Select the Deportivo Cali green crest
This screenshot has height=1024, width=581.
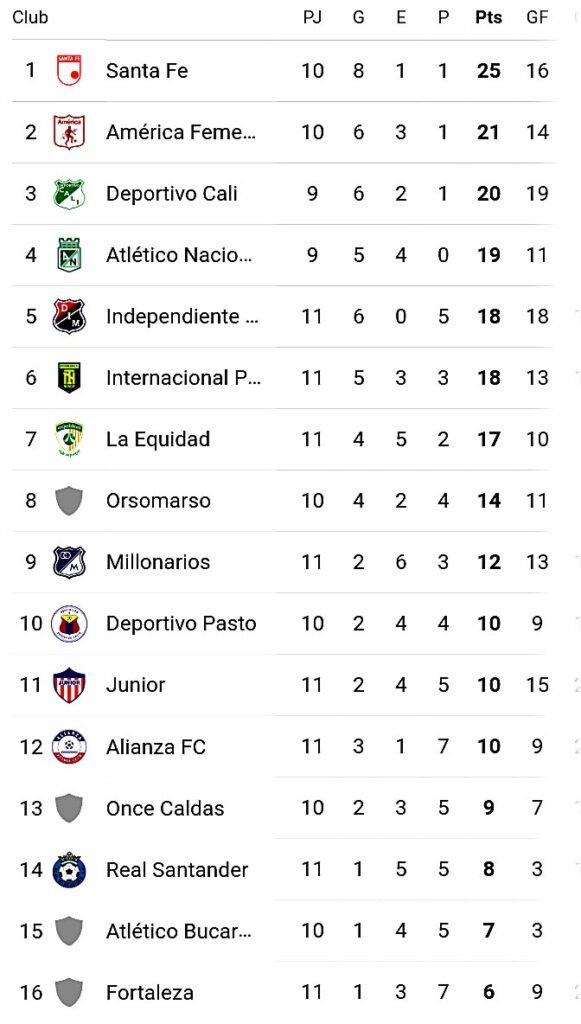(x=69, y=193)
